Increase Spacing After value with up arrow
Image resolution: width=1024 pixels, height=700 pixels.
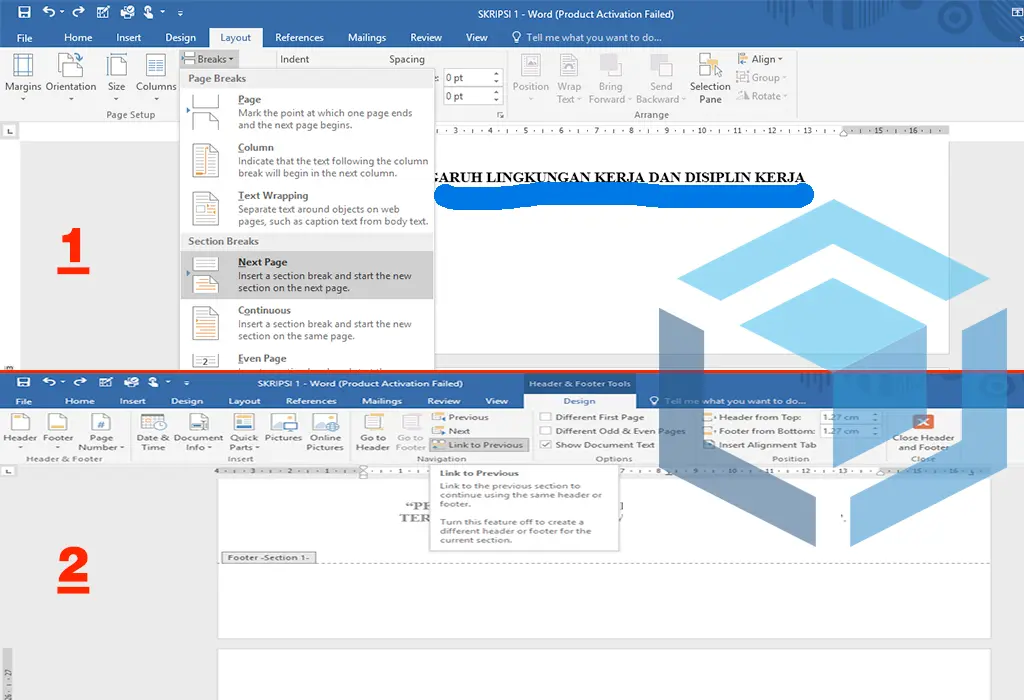coord(496,92)
